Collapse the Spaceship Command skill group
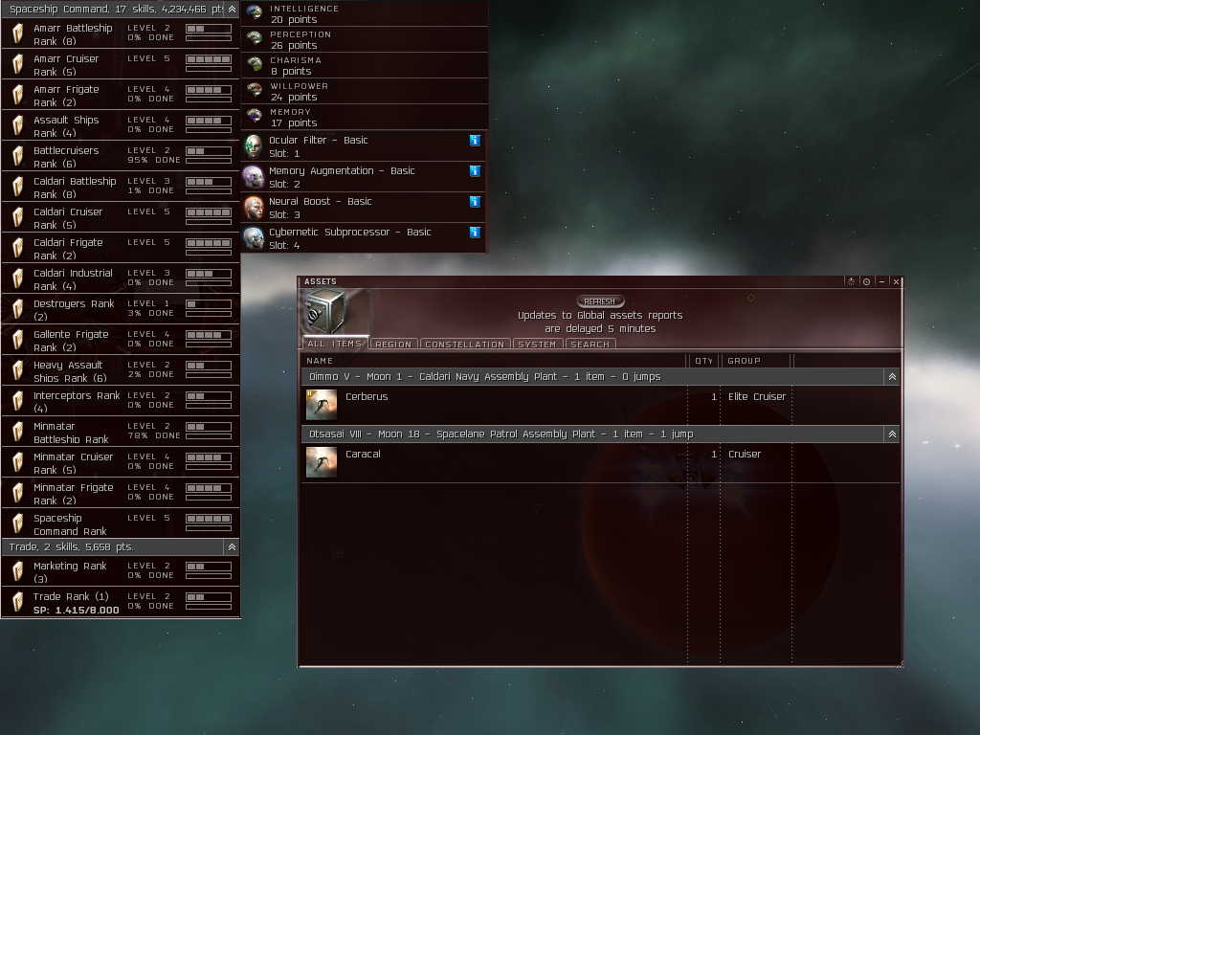 pyautogui.click(x=232, y=9)
